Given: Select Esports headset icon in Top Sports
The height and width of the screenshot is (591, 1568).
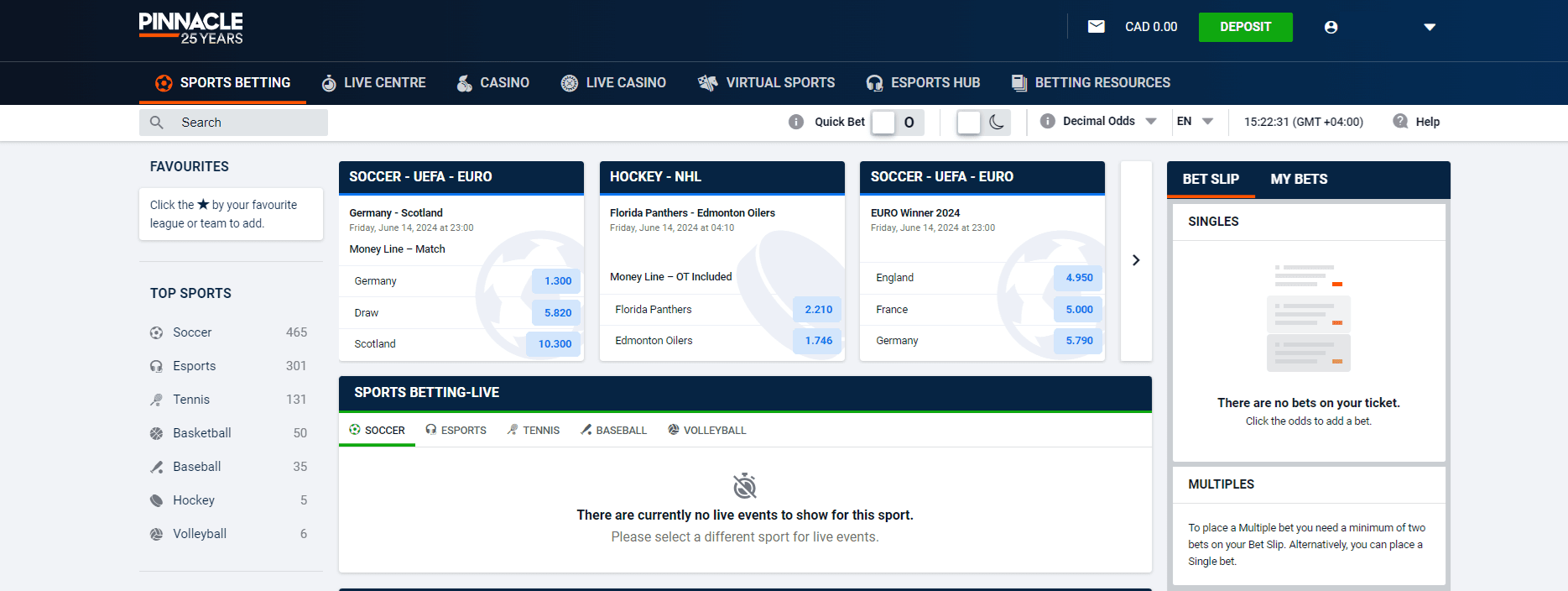Looking at the screenshot, I should tap(156, 366).
